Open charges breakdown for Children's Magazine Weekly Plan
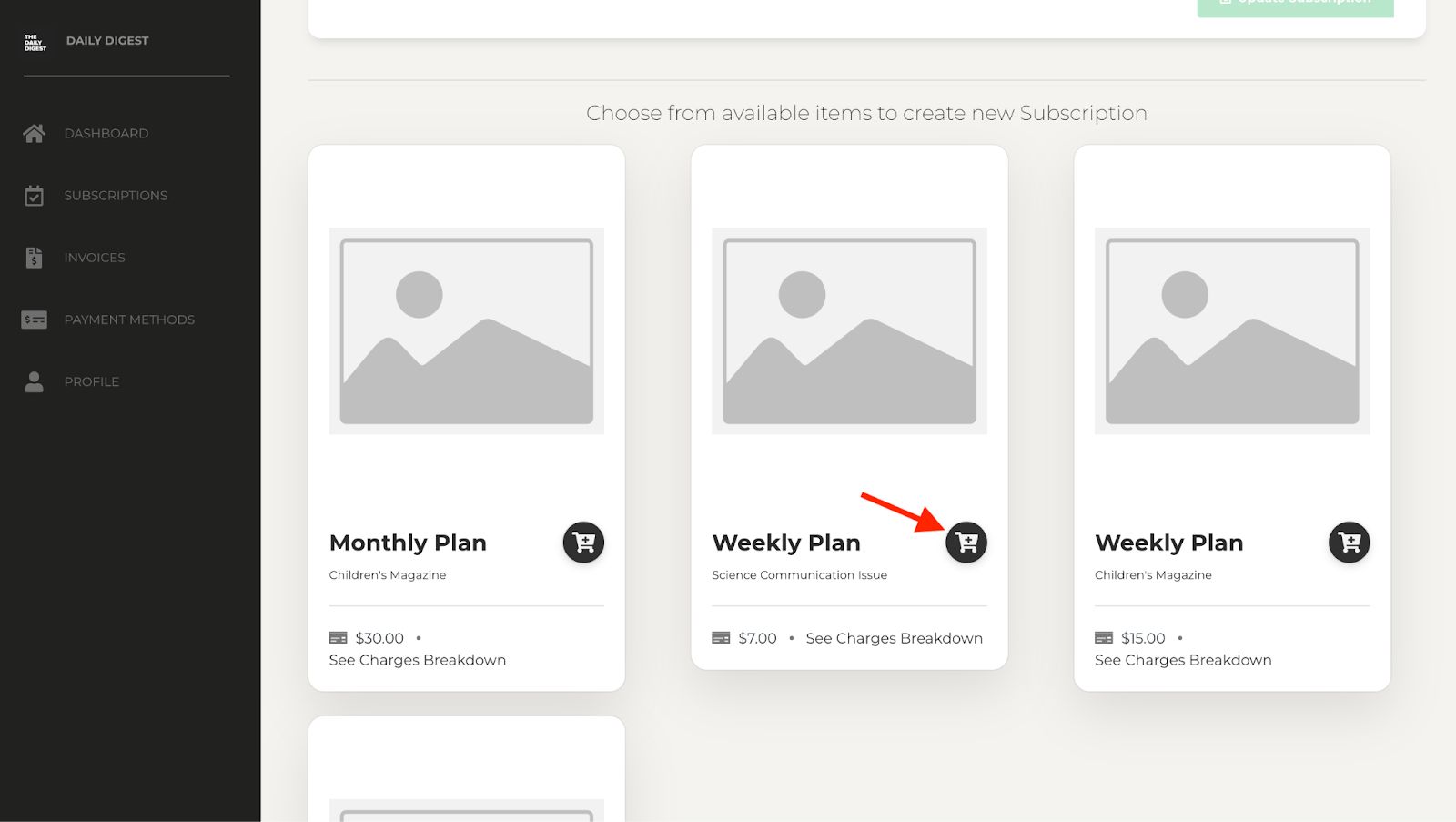 coord(1183,659)
